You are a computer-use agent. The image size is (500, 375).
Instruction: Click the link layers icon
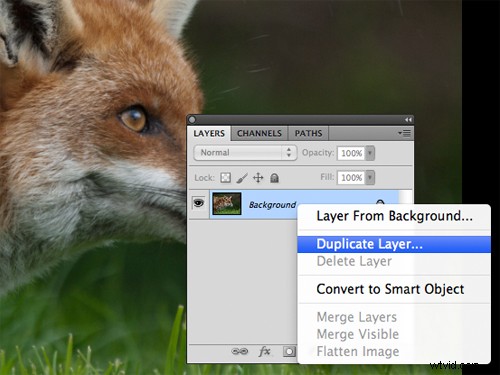point(240,351)
